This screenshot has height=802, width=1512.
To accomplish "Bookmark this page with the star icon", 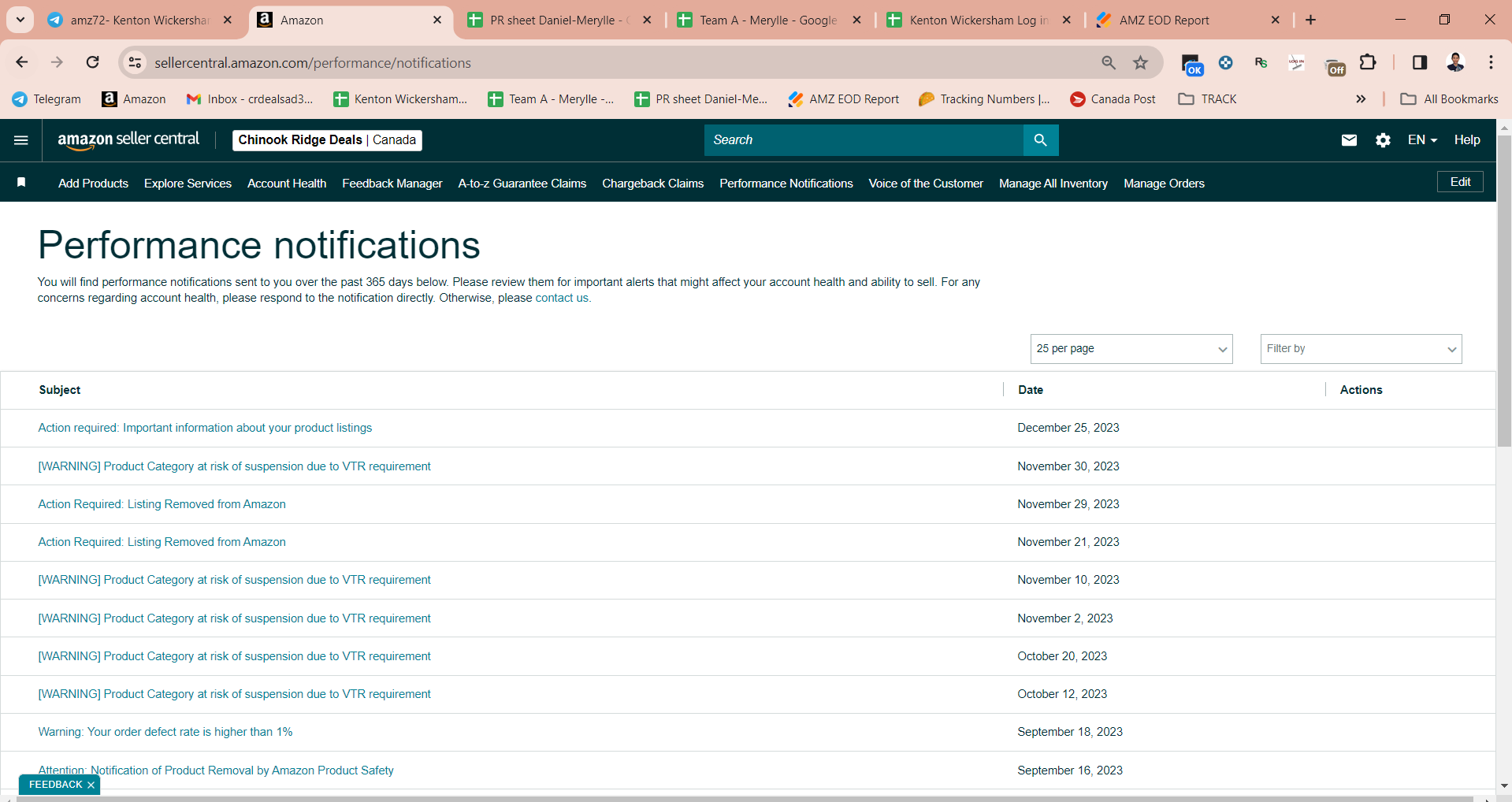I will click(x=1140, y=62).
